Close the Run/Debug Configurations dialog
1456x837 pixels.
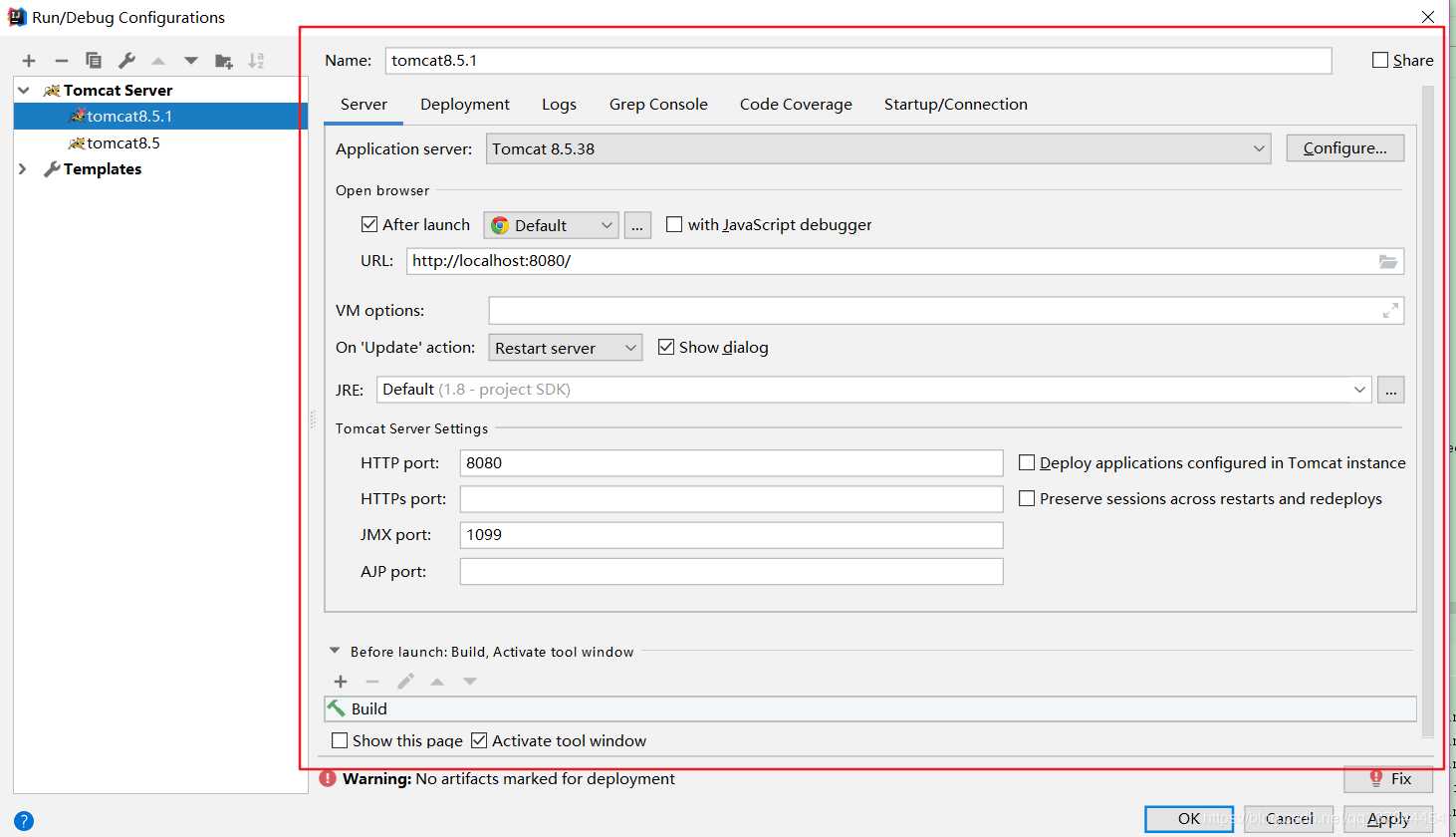coord(1428,17)
